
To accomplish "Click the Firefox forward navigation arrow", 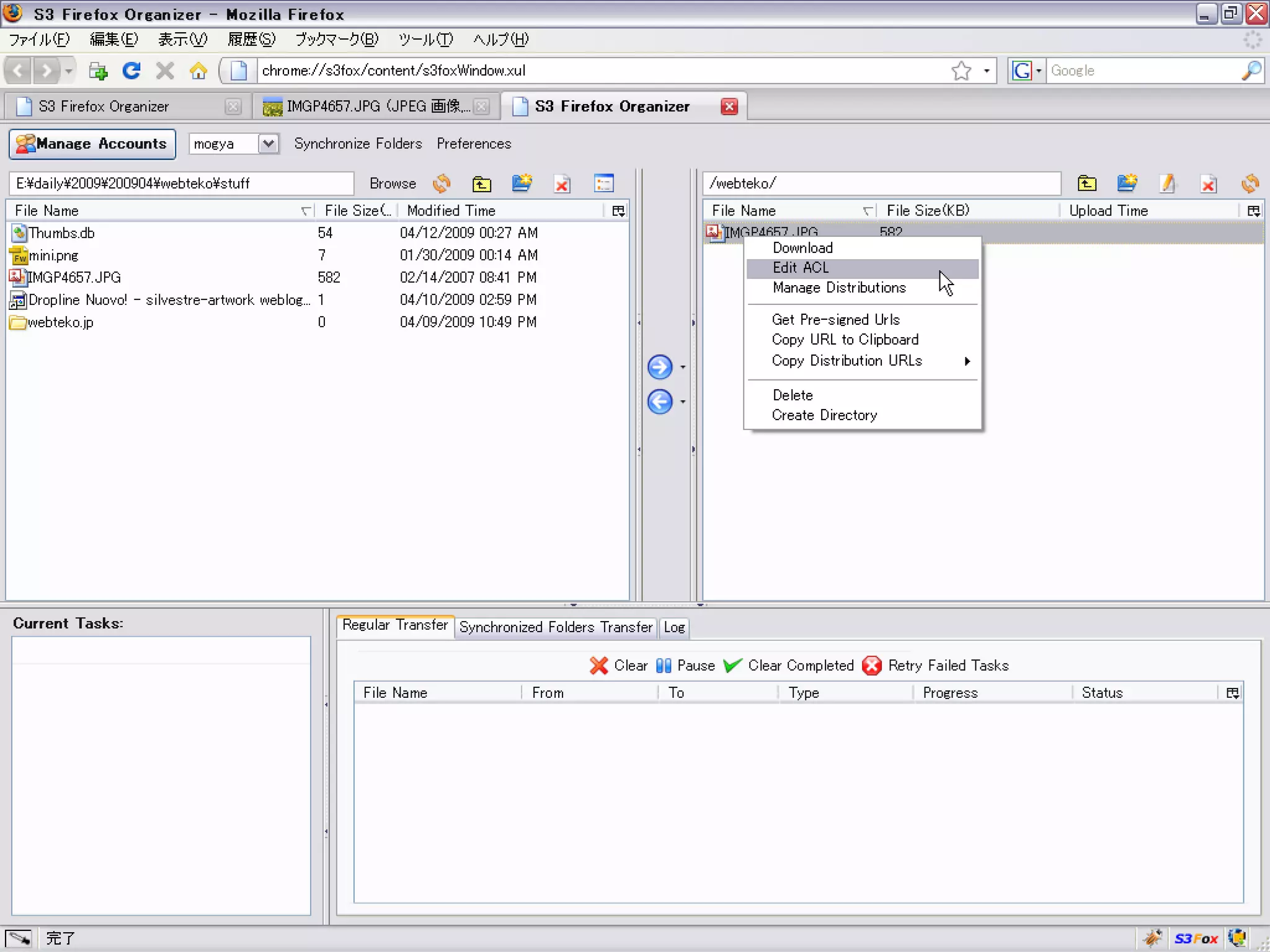I will click(47, 71).
